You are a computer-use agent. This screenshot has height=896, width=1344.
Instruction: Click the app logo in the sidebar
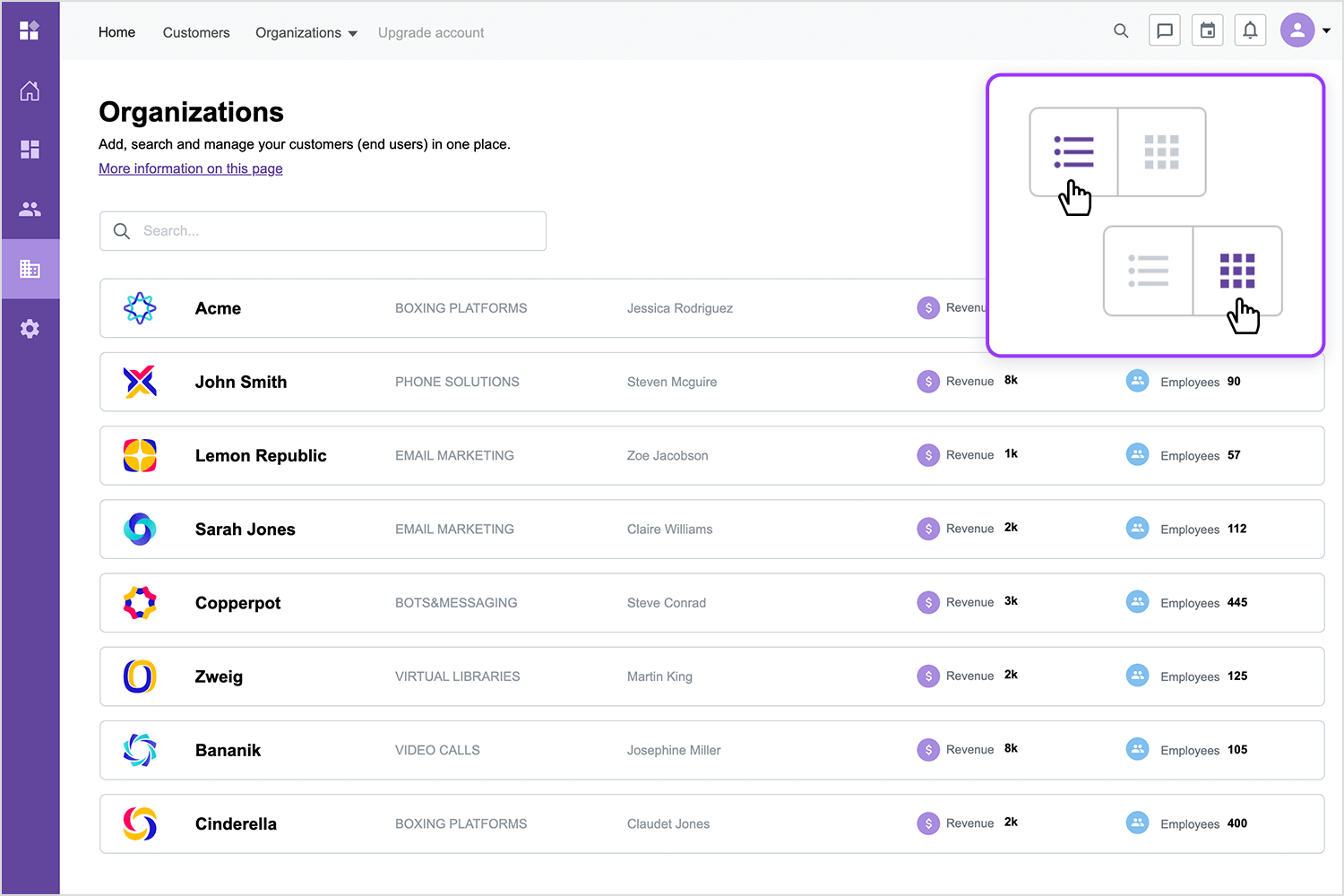[30, 30]
